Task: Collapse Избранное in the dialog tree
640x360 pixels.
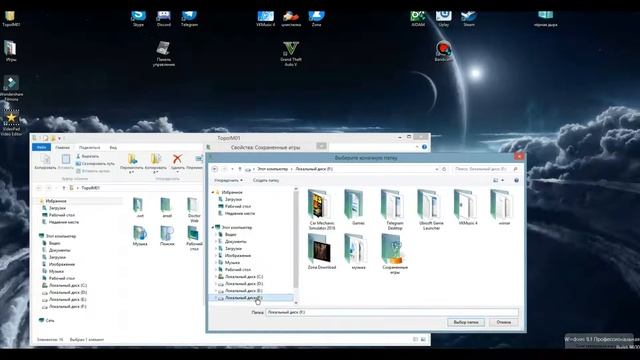Action: coord(213,192)
